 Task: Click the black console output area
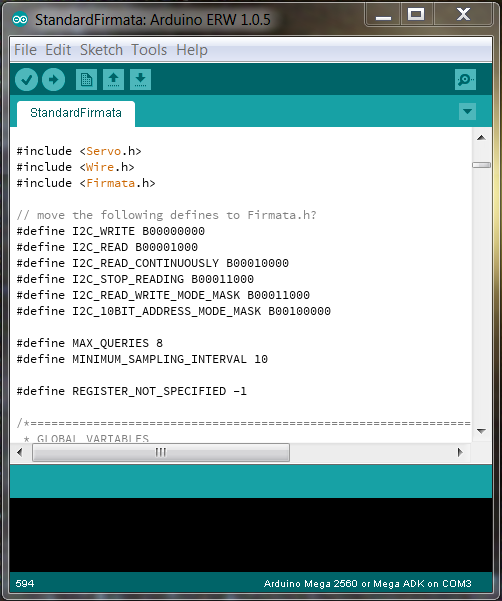251,535
